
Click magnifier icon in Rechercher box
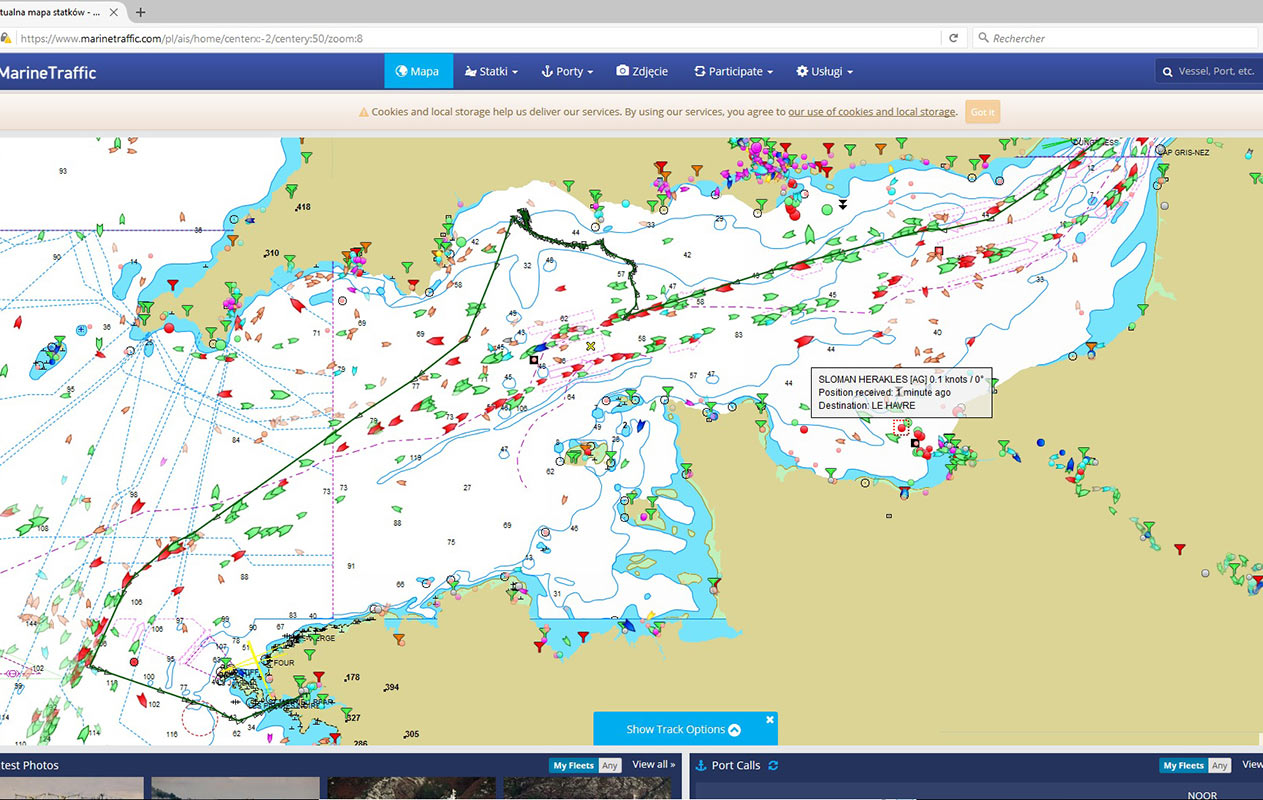(x=983, y=38)
